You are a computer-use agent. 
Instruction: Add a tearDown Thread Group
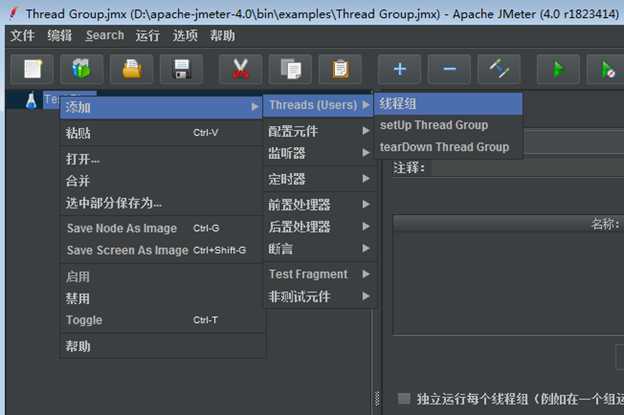(x=448, y=147)
